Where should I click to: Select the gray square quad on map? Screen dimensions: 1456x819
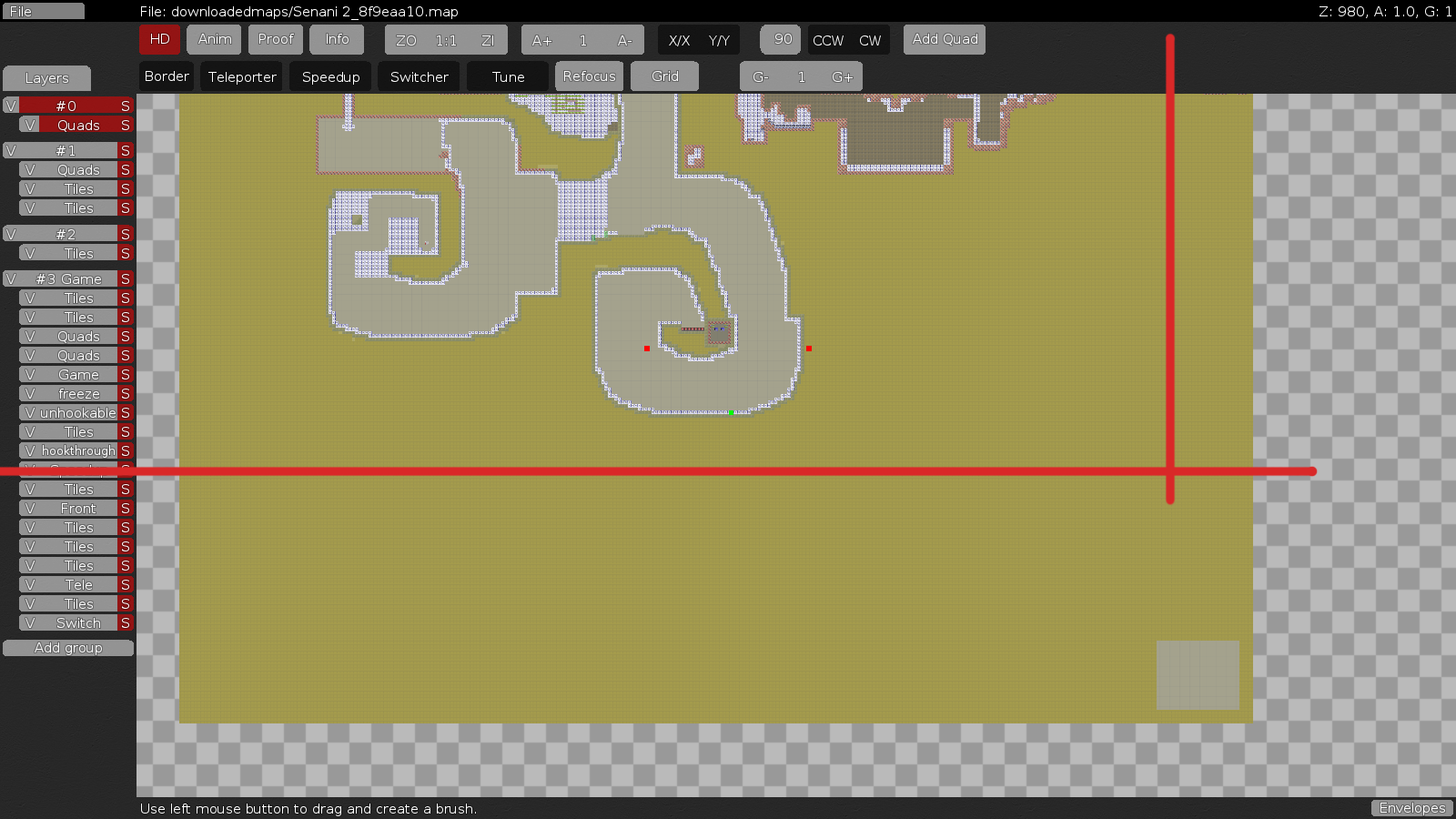[1198, 674]
